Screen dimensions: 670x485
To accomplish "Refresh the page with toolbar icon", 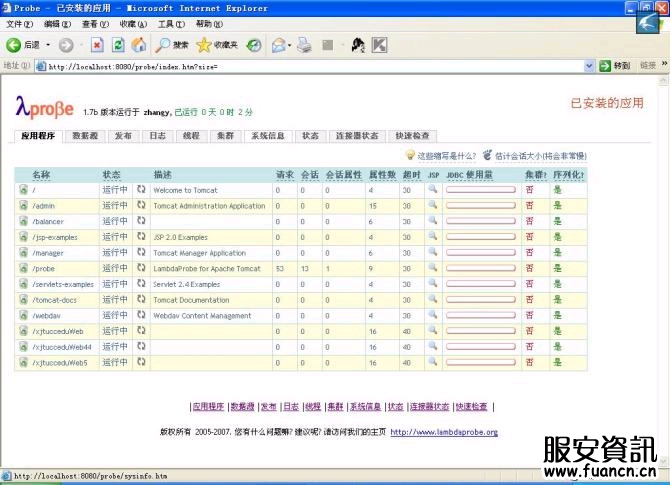I will coord(118,45).
